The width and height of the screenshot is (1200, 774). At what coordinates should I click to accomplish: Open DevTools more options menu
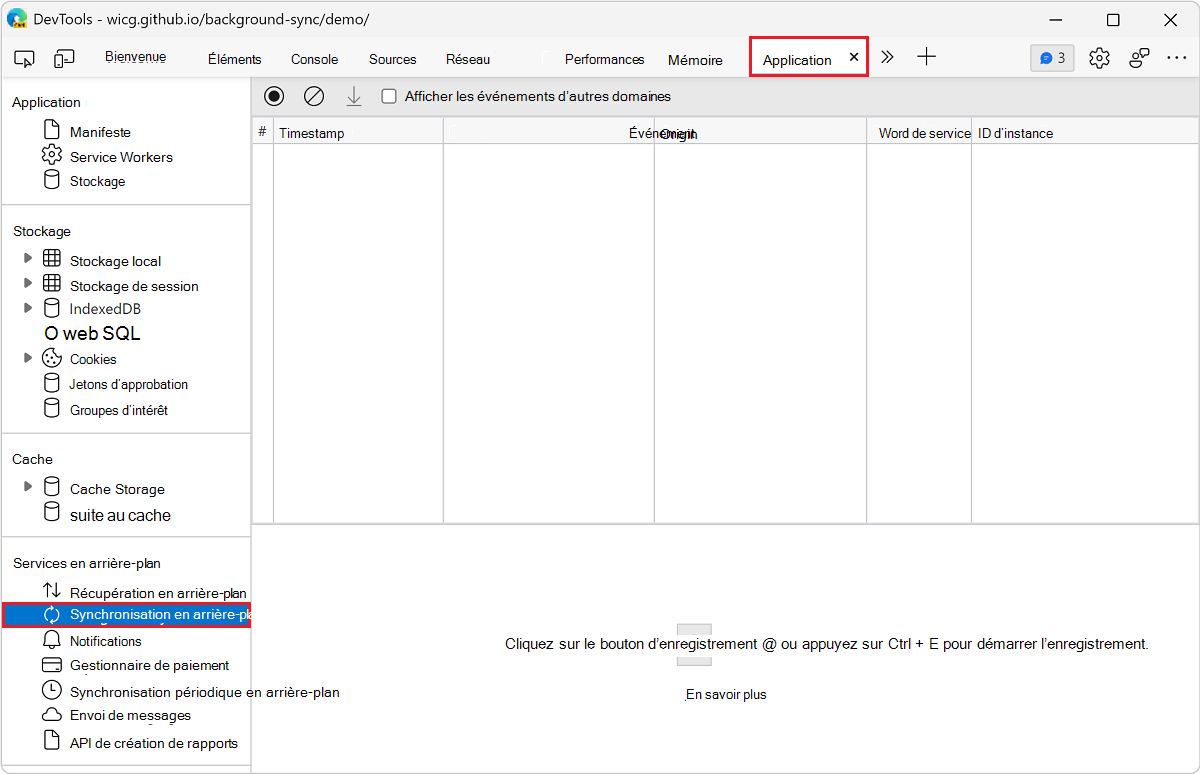pos(1177,57)
